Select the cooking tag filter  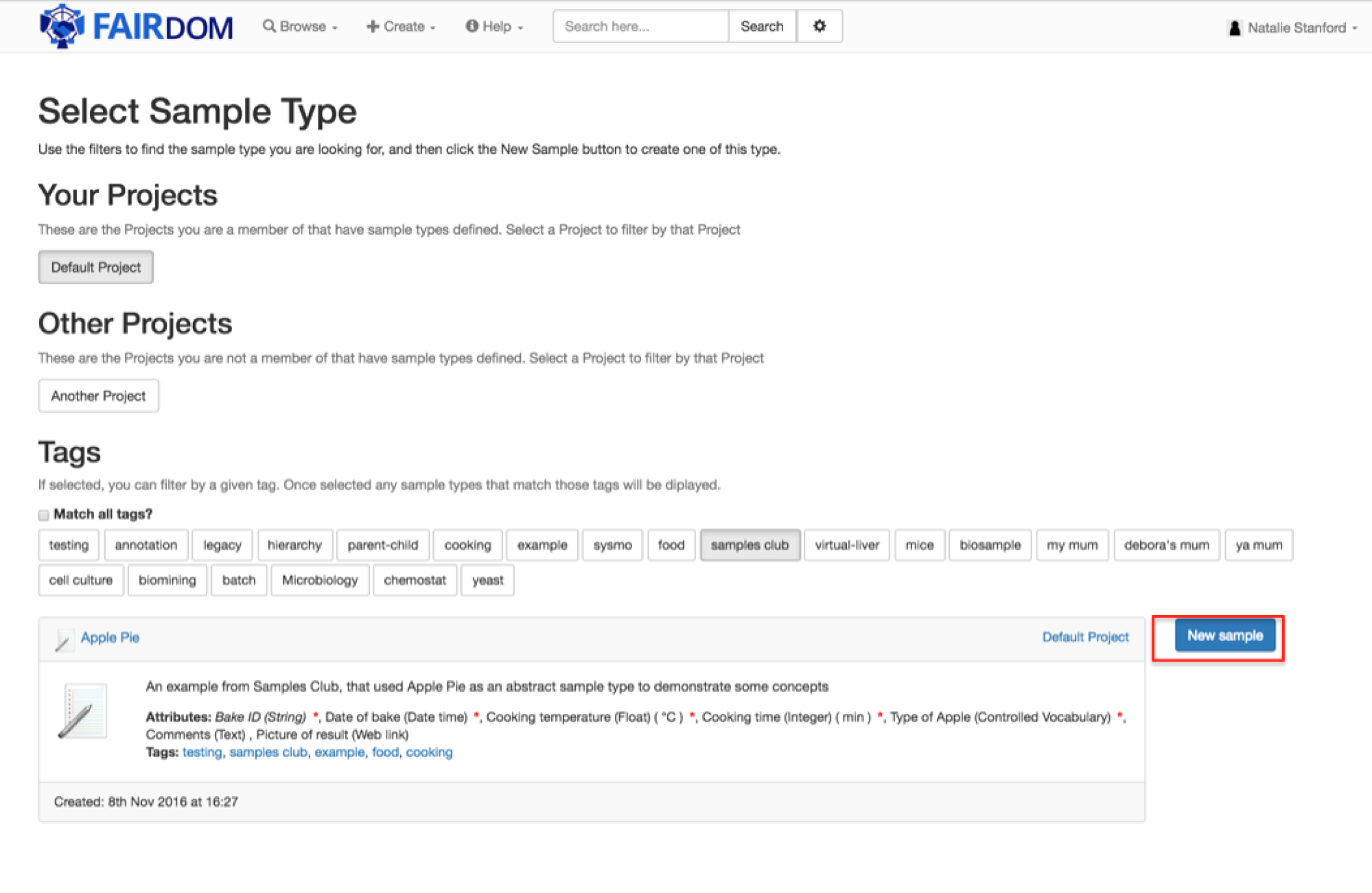467,545
